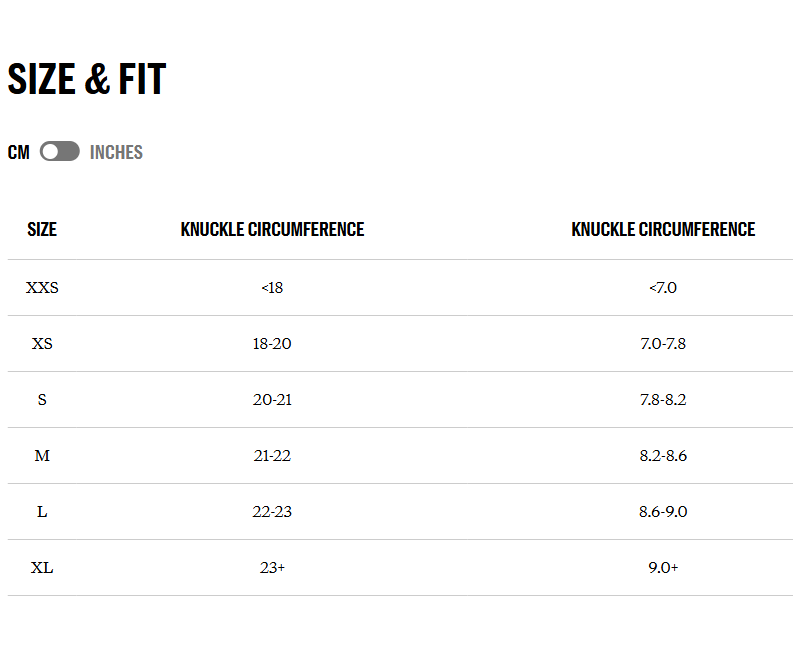793x651 pixels.
Task: Select the S size label
Action: 42,400
